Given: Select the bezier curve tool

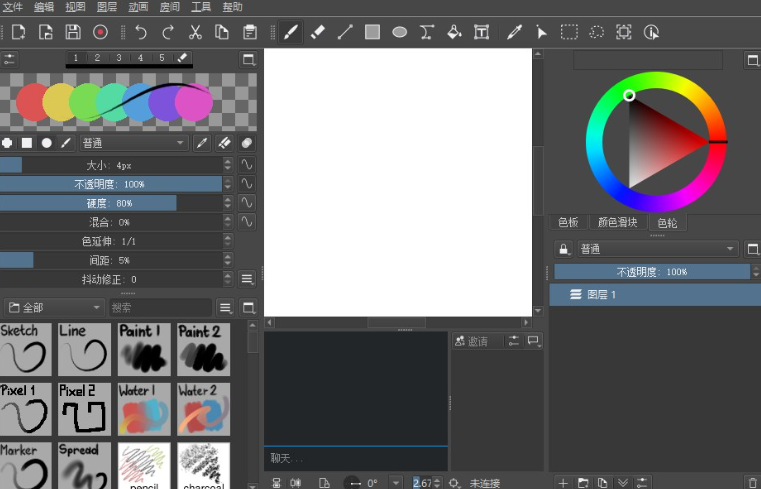Looking at the screenshot, I should tap(427, 33).
